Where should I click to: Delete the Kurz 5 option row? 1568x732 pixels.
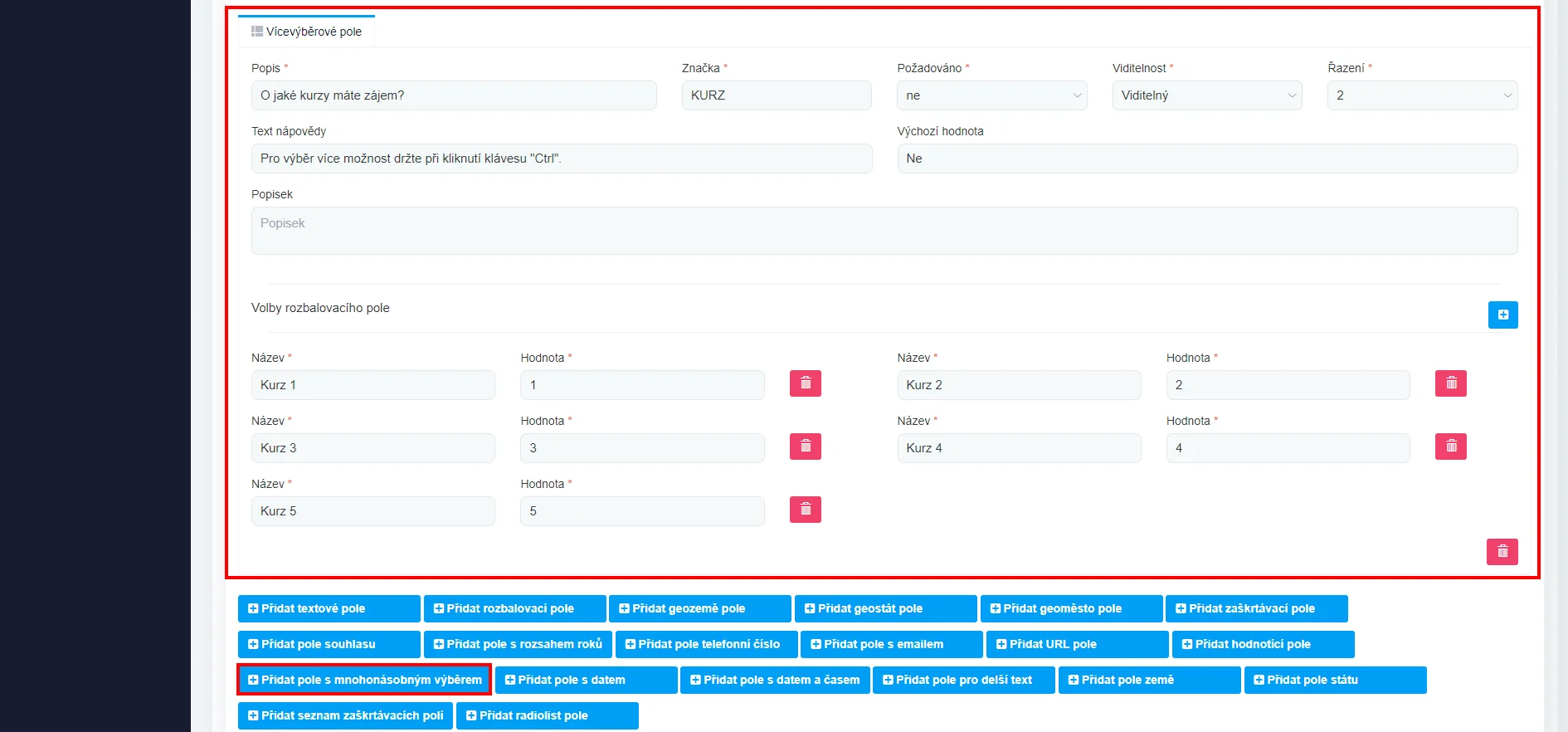tap(805, 510)
